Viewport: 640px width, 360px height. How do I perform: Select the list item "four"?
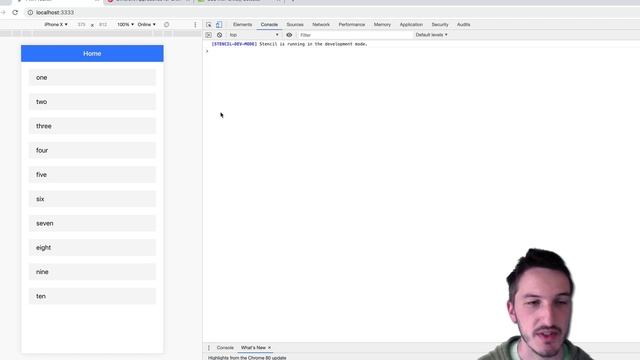[92, 150]
